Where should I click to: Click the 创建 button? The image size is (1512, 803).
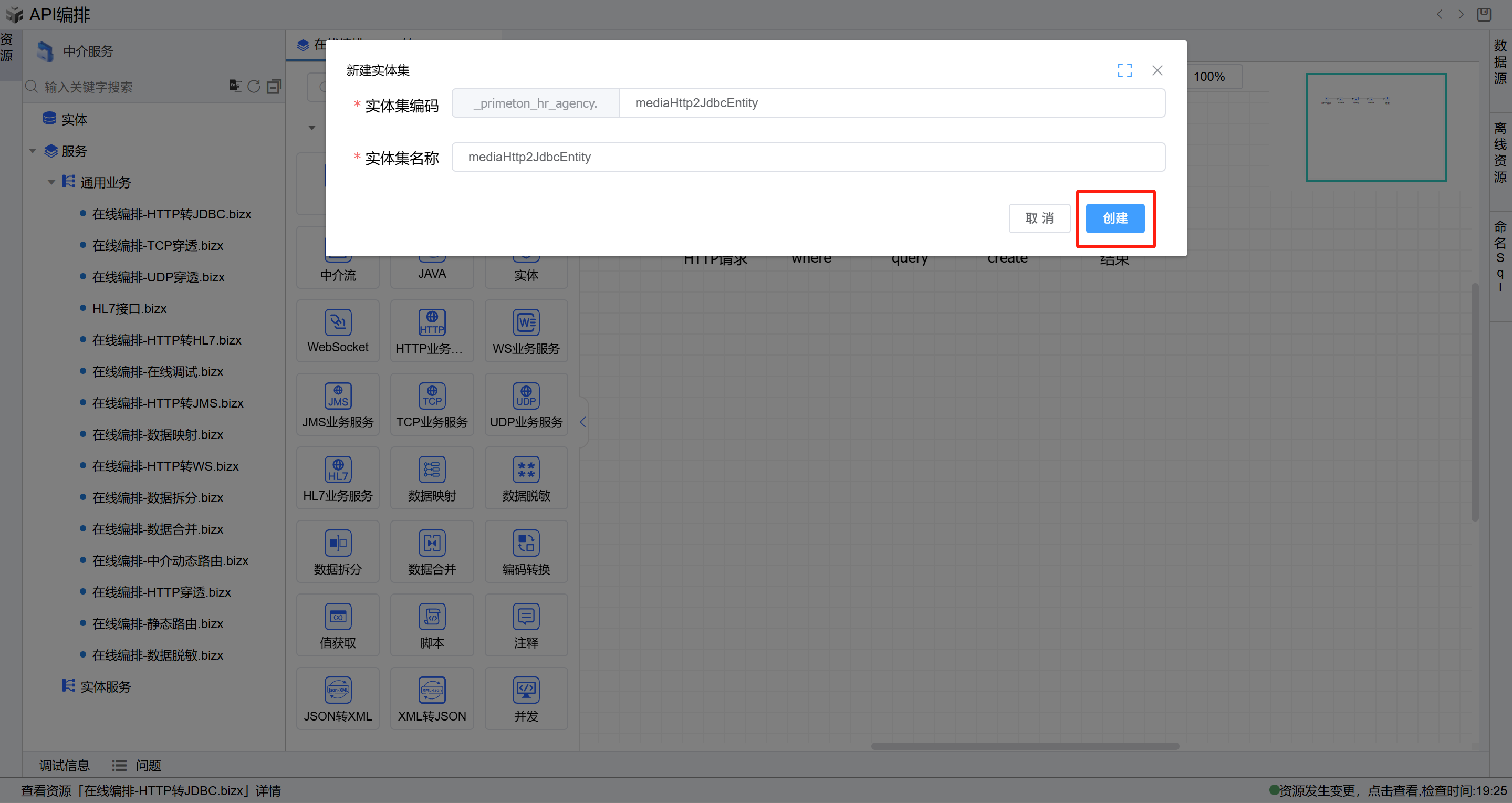[1114, 218]
